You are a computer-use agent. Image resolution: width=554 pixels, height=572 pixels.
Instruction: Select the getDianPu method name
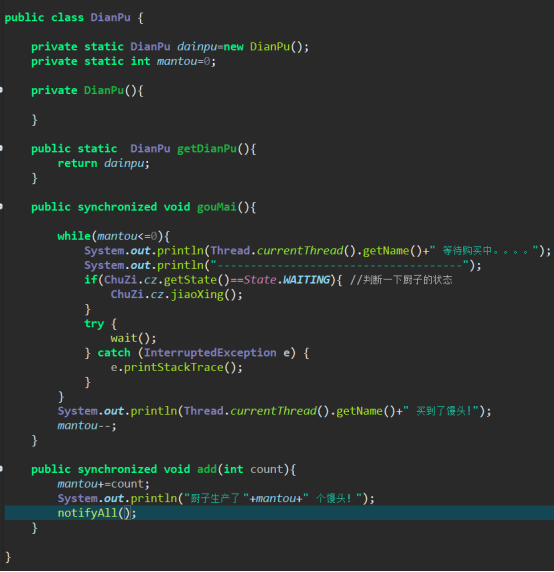click(207, 149)
